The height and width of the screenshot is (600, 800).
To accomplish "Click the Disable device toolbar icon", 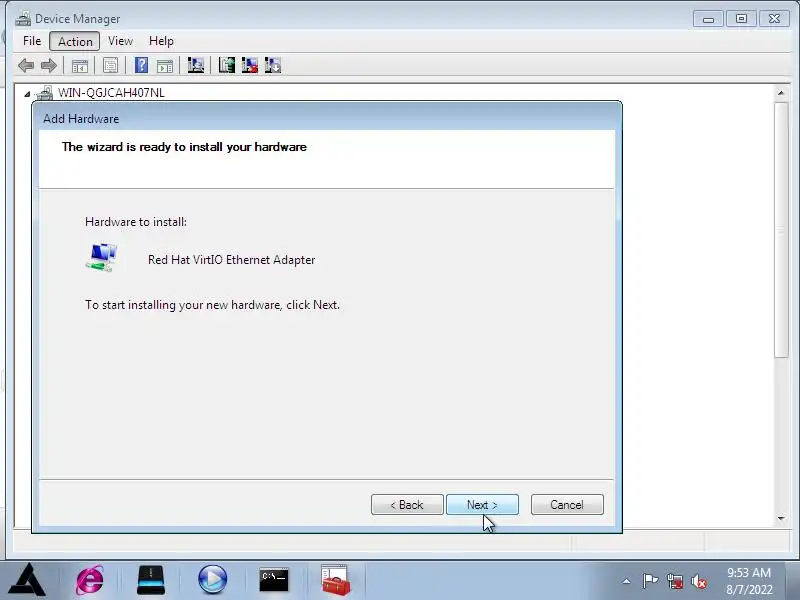I will [x=273, y=65].
